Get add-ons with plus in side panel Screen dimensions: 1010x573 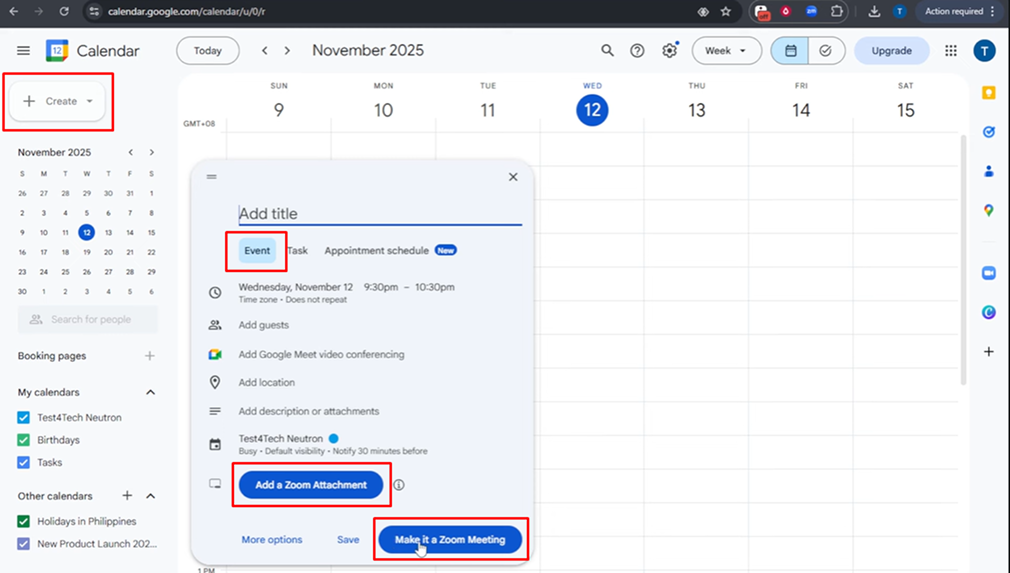pos(989,352)
